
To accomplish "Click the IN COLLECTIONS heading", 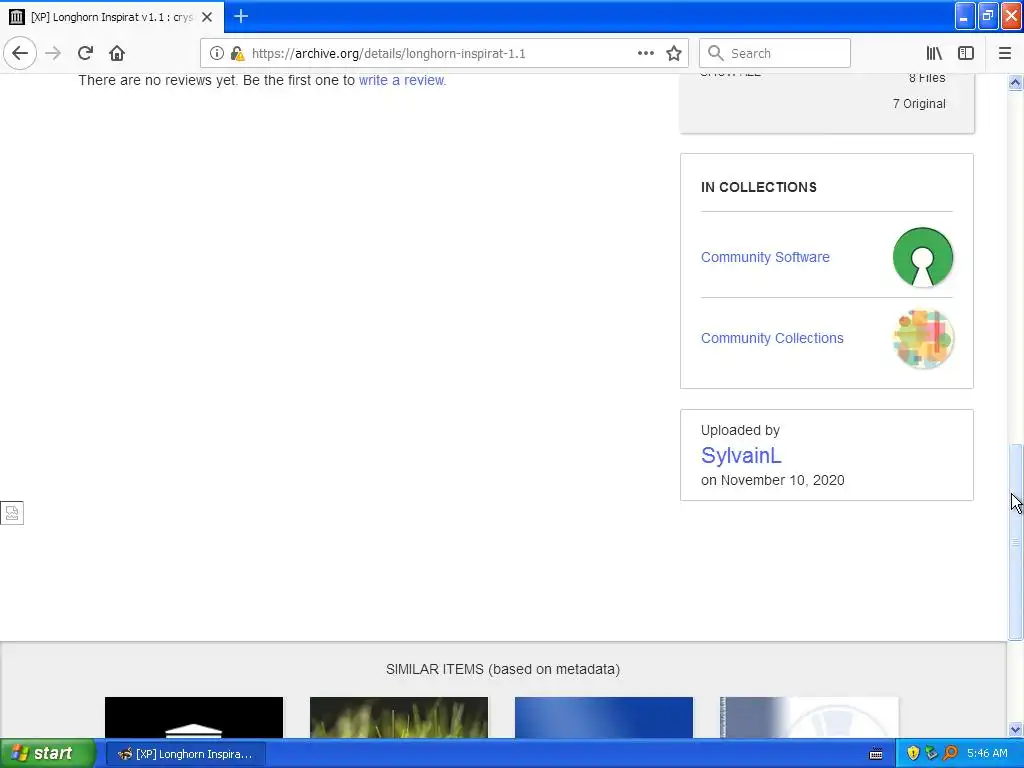I will (759, 187).
